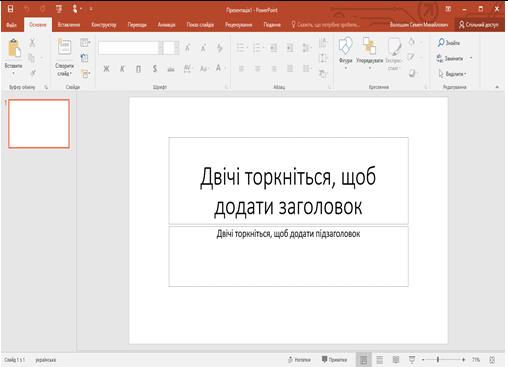The width and height of the screenshot is (508, 367).
Task: Open shape outline pencil icon
Action: coord(412,57)
